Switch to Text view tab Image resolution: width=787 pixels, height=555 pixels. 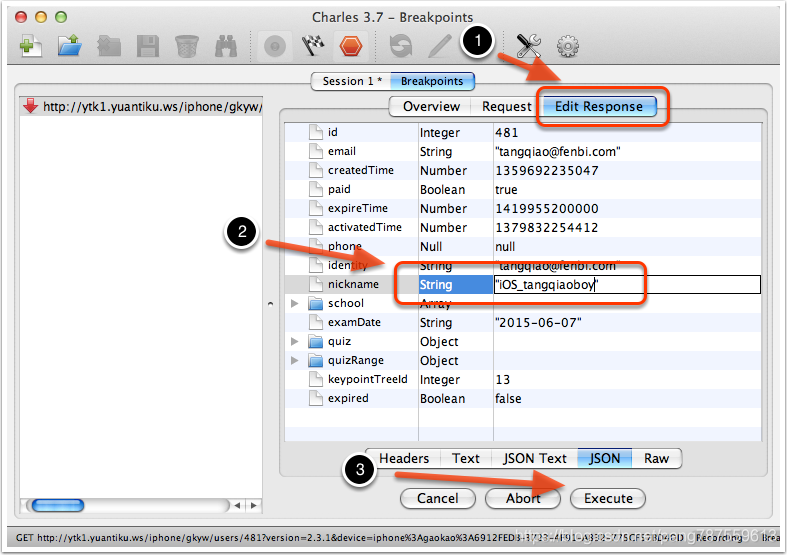point(466,458)
